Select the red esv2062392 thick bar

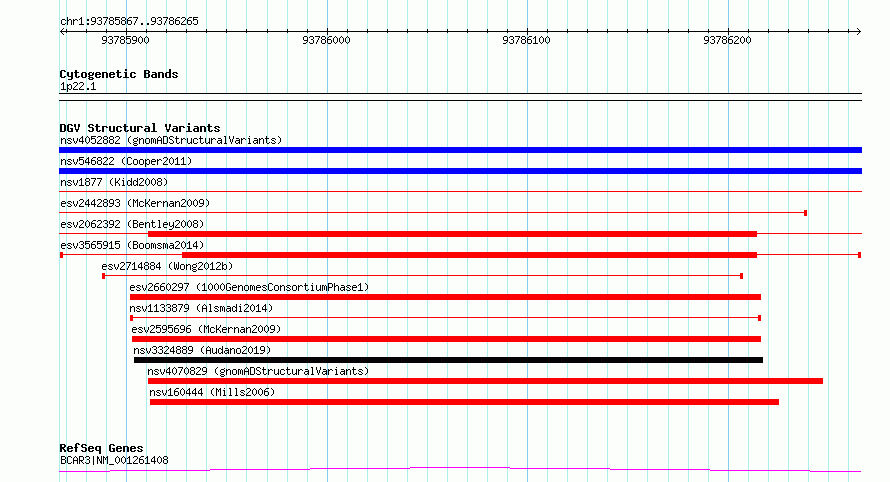coord(452,234)
